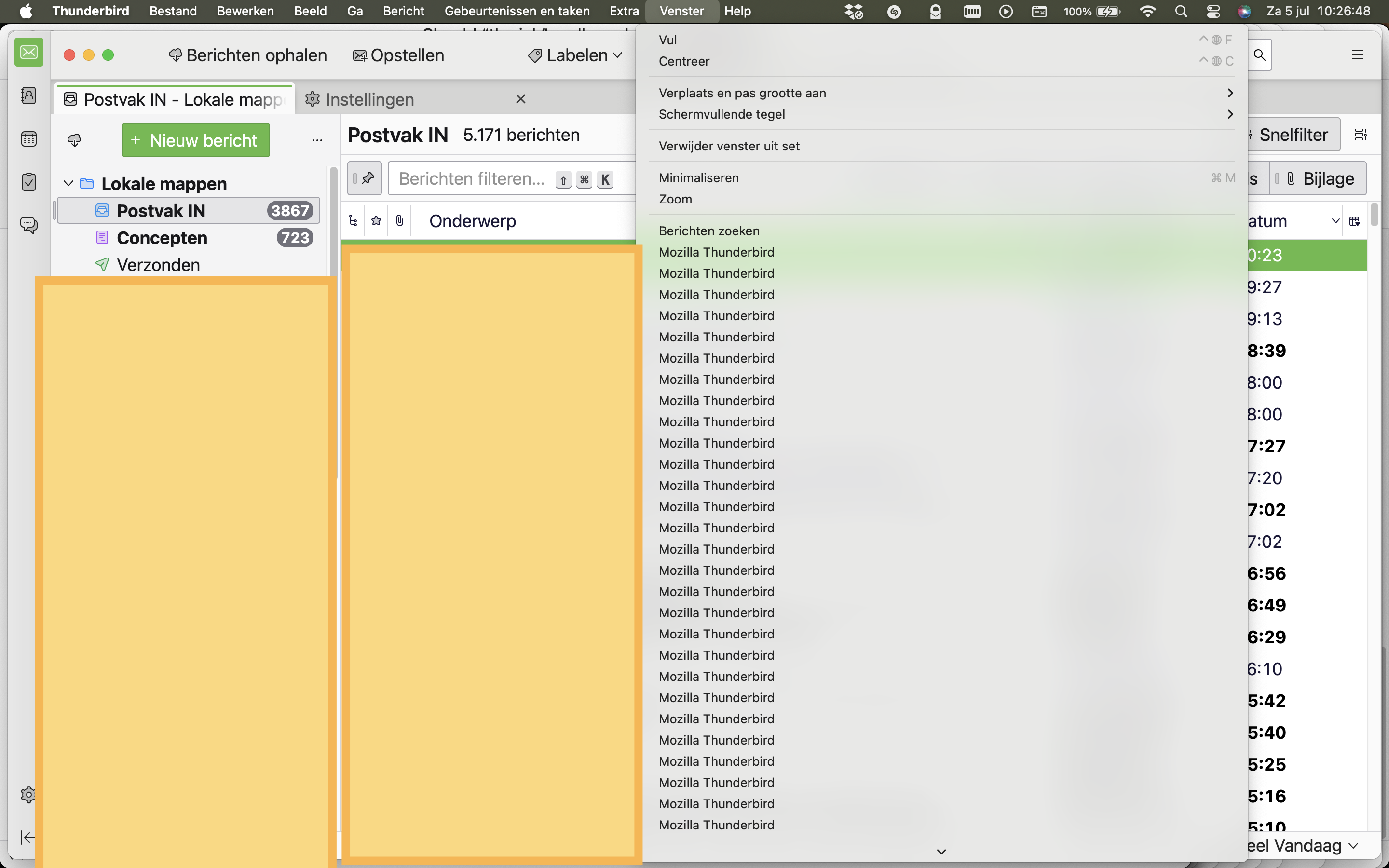Screen dimensions: 1389x868
Task: Click Berichten ophalen in the toolbar
Action: click(x=248, y=55)
